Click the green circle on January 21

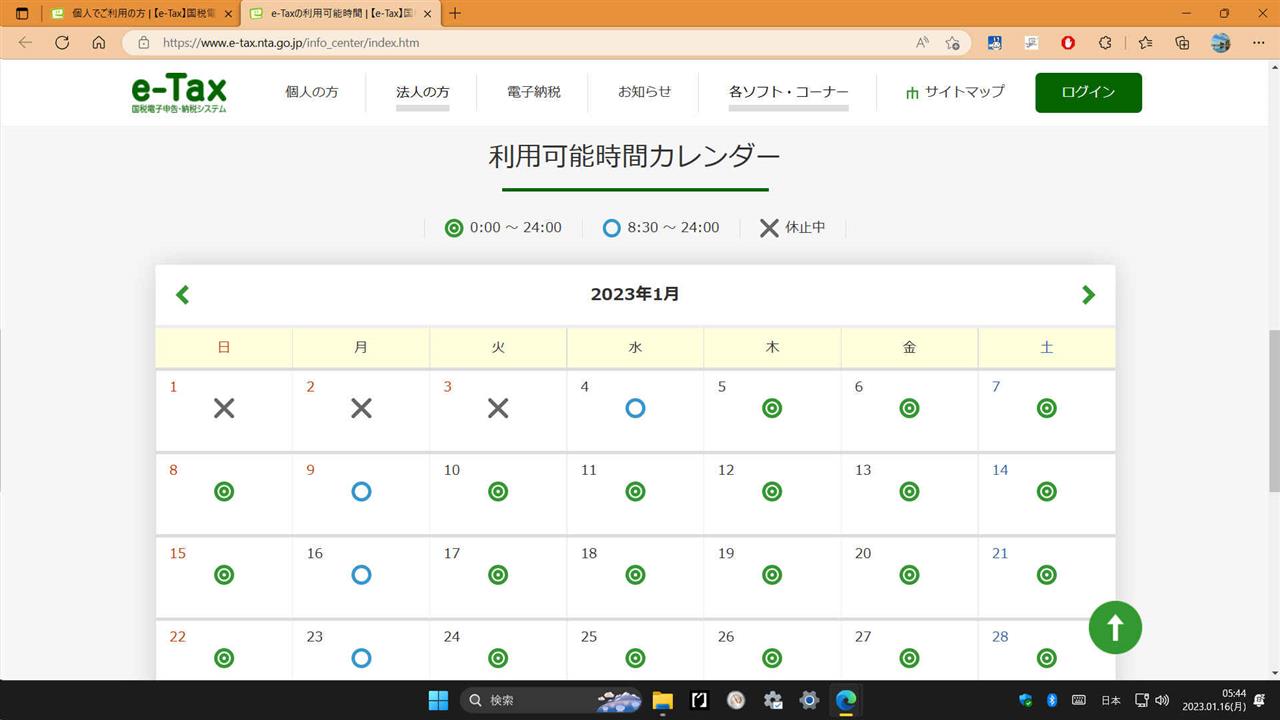tap(1046, 574)
